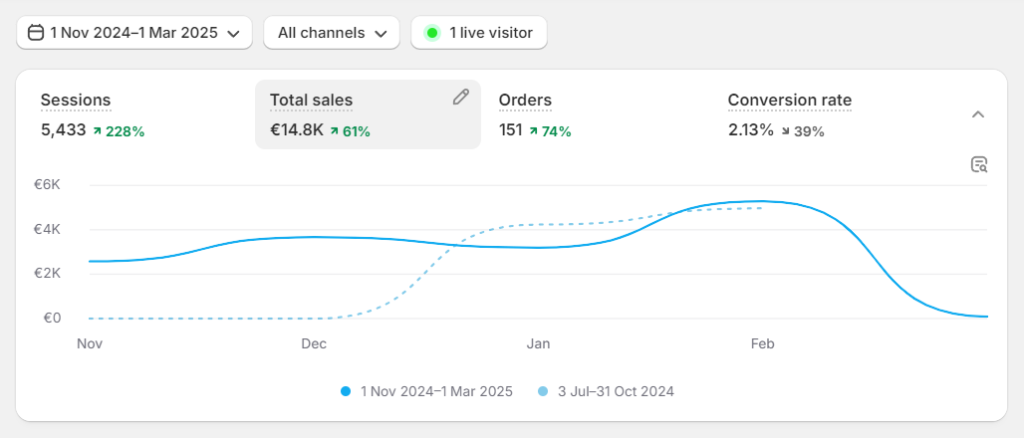Click the dark blue legend color dot

[345, 391]
